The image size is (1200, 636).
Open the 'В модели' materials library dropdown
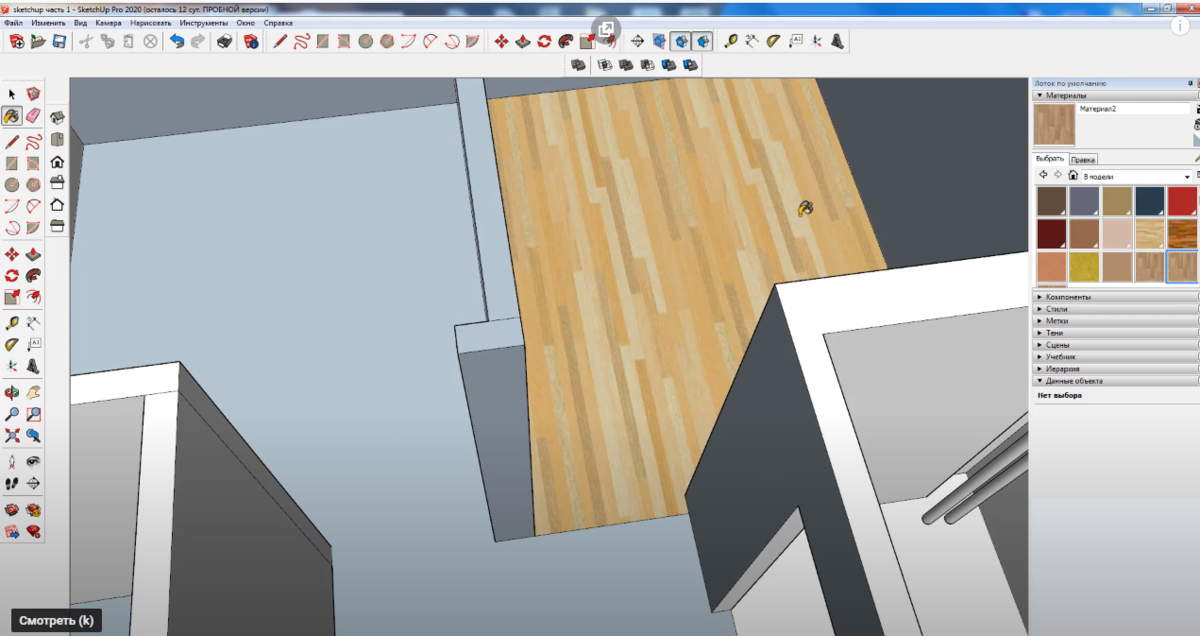tap(1138, 176)
